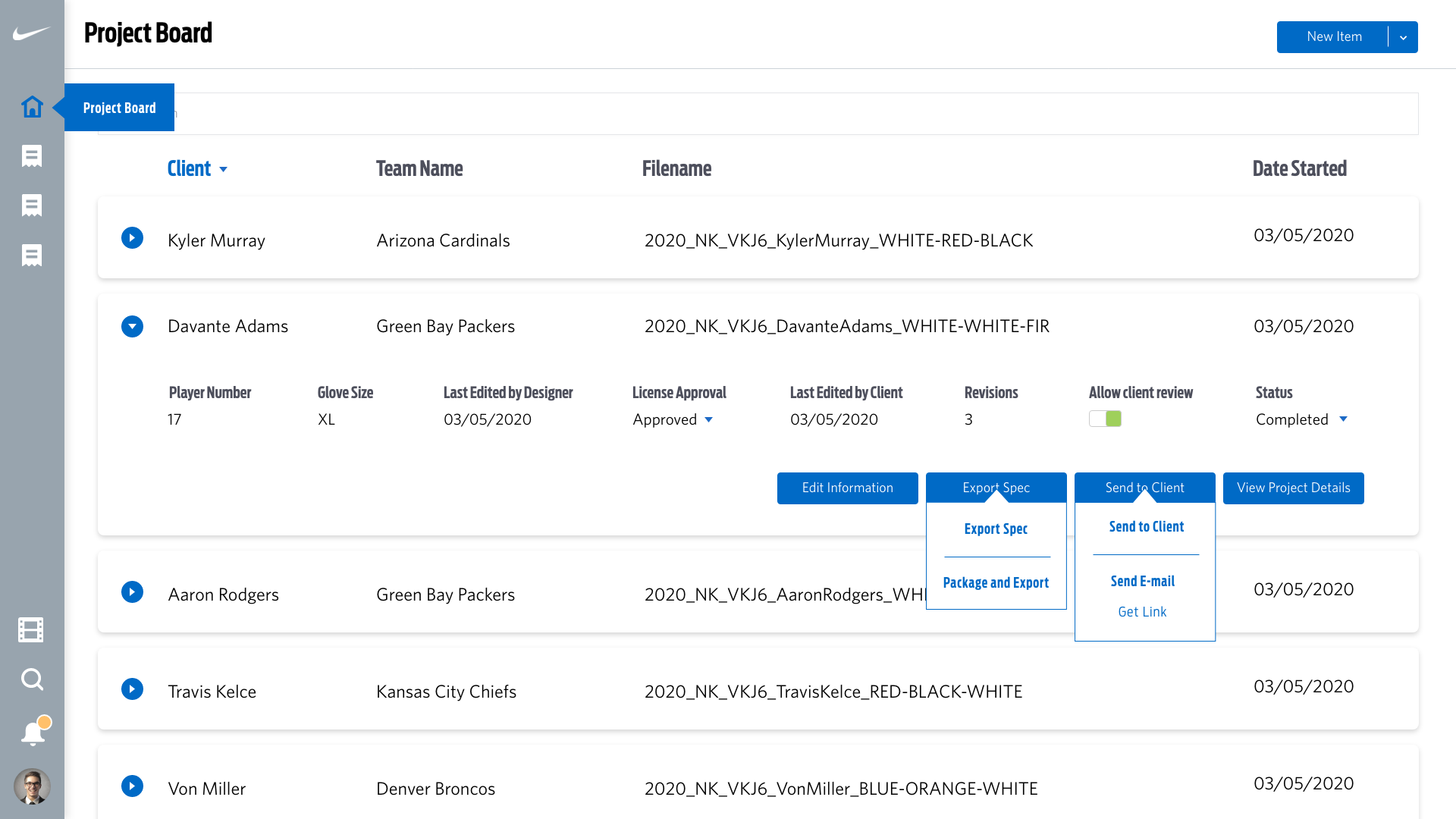Open the notifications bell

click(33, 733)
